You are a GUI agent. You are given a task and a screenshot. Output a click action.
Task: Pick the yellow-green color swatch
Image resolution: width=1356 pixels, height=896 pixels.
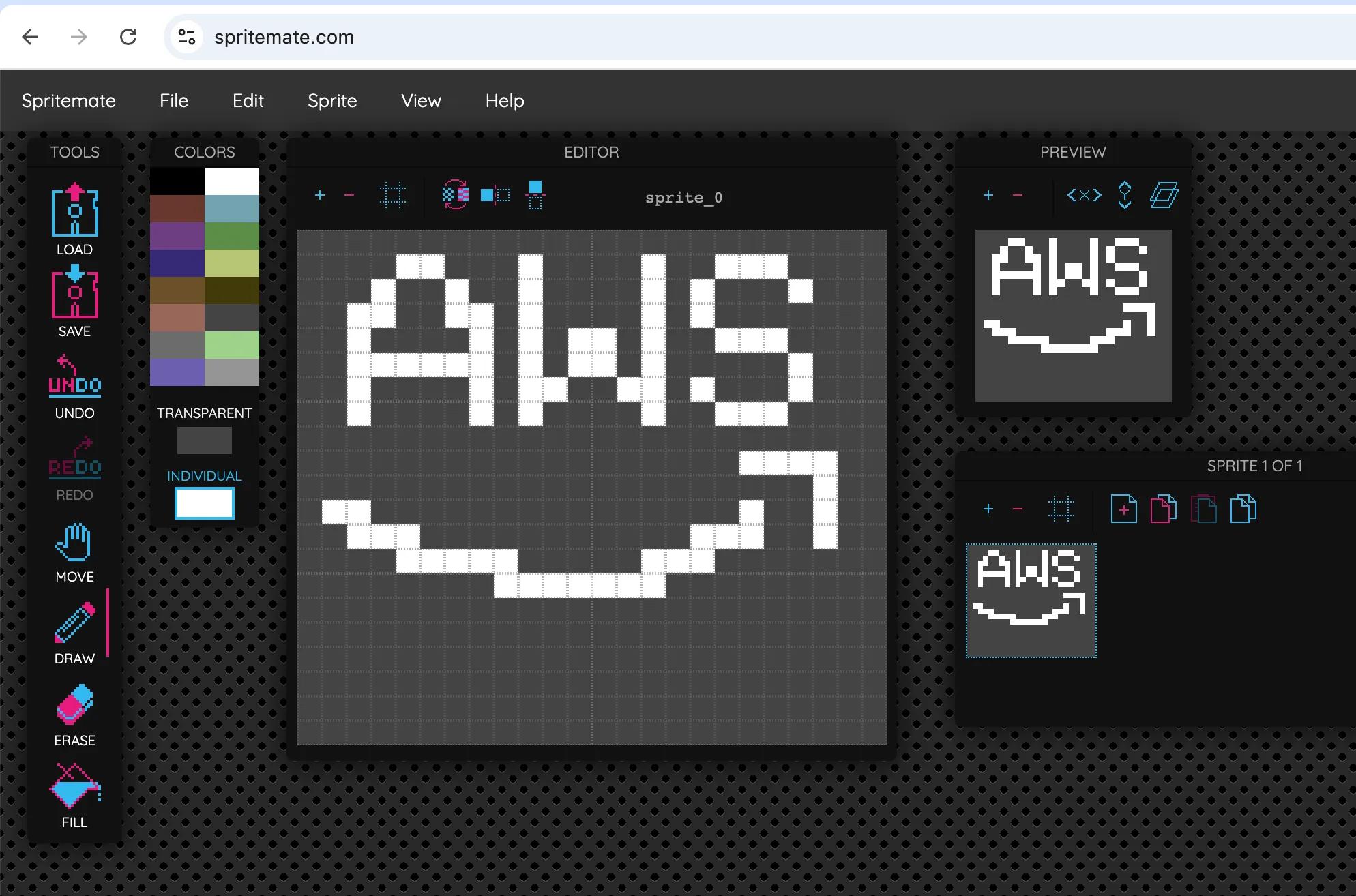click(232, 263)
